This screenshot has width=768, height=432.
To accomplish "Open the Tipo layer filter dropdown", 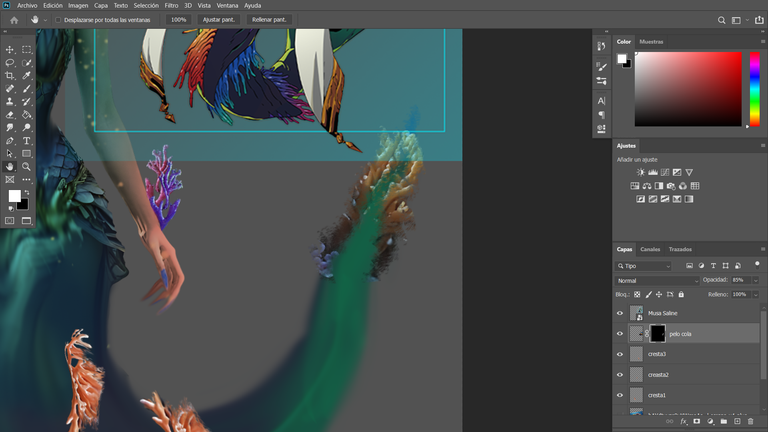I will (644, 266).
